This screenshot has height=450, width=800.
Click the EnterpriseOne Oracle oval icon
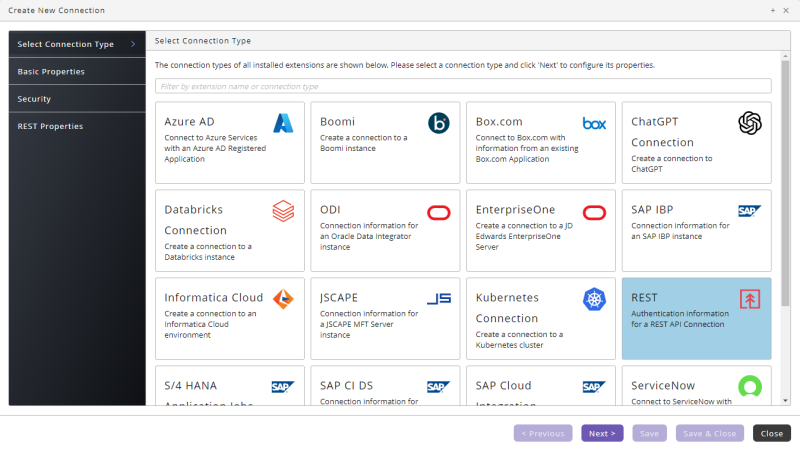[x=594, y=213]
